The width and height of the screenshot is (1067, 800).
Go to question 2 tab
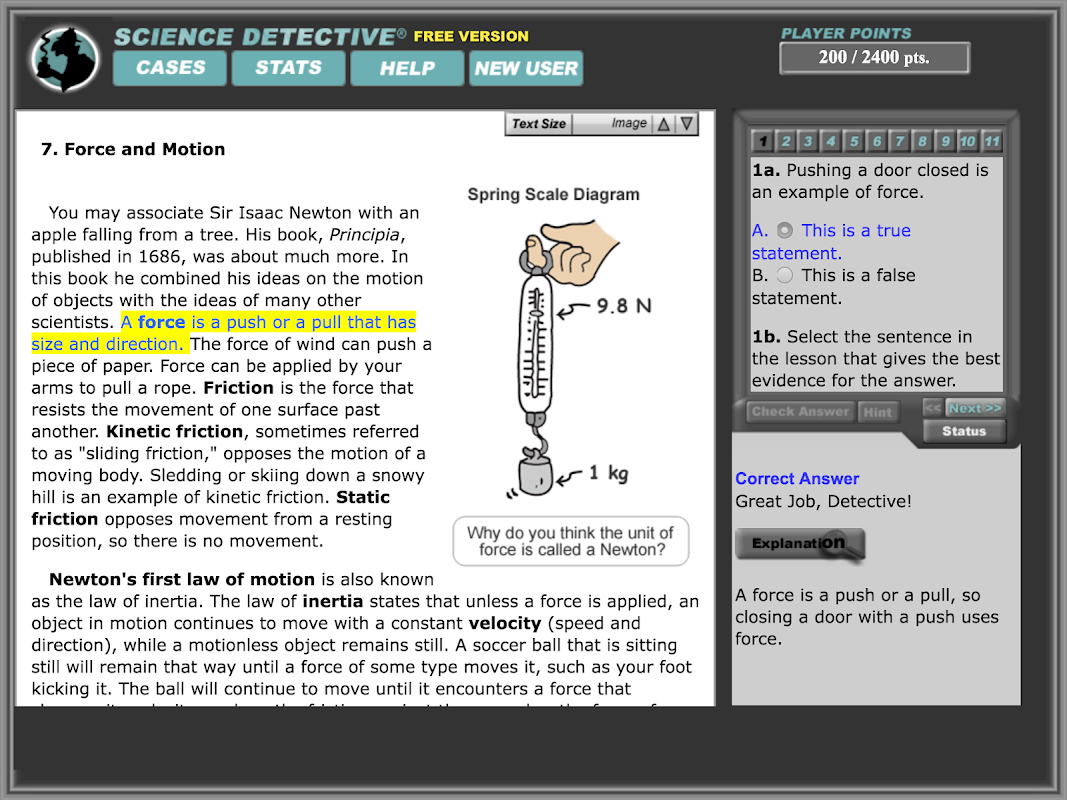click(785, 141)
